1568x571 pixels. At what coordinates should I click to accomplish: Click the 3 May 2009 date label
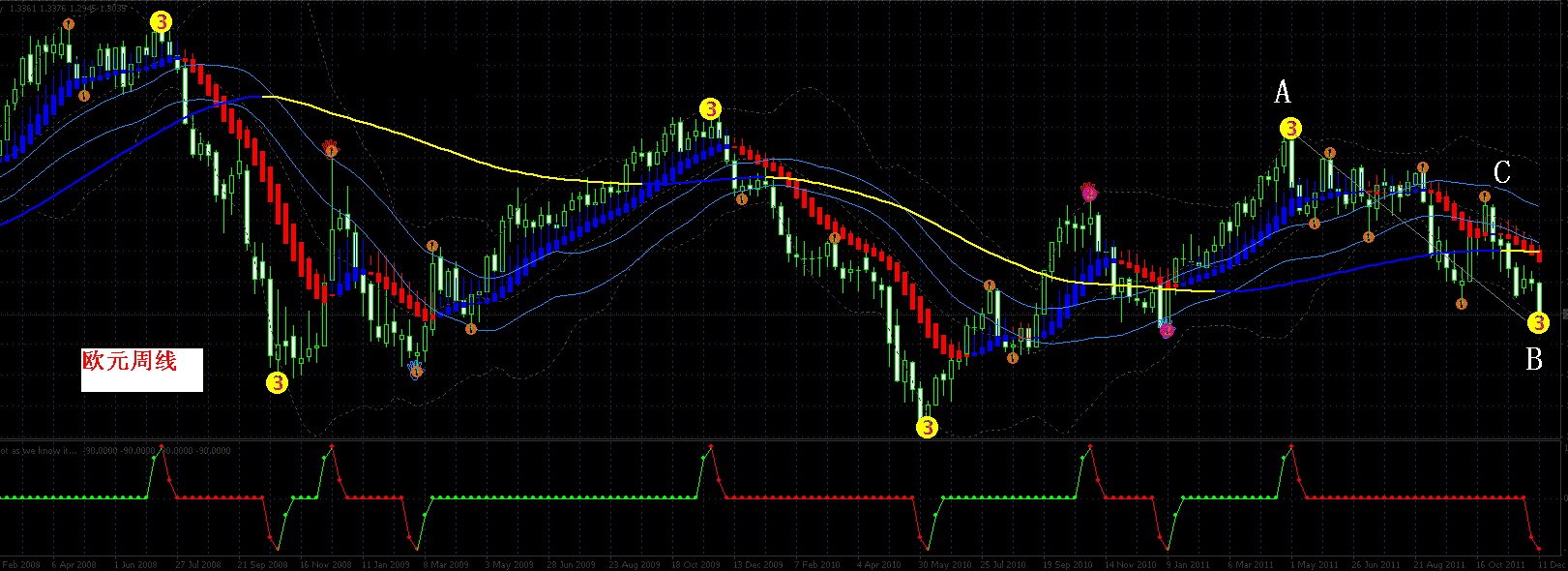[510, 564]
